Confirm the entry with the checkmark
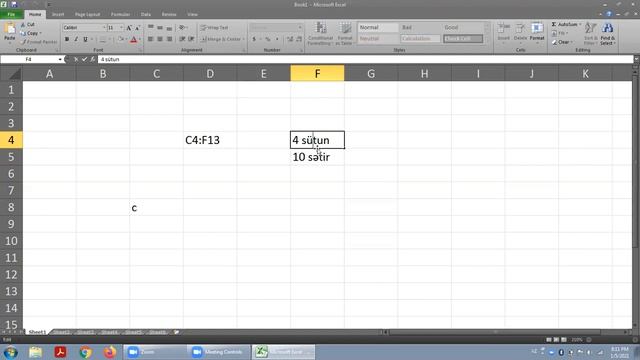Viewport: 640px width, 360px height. (84, 60)
